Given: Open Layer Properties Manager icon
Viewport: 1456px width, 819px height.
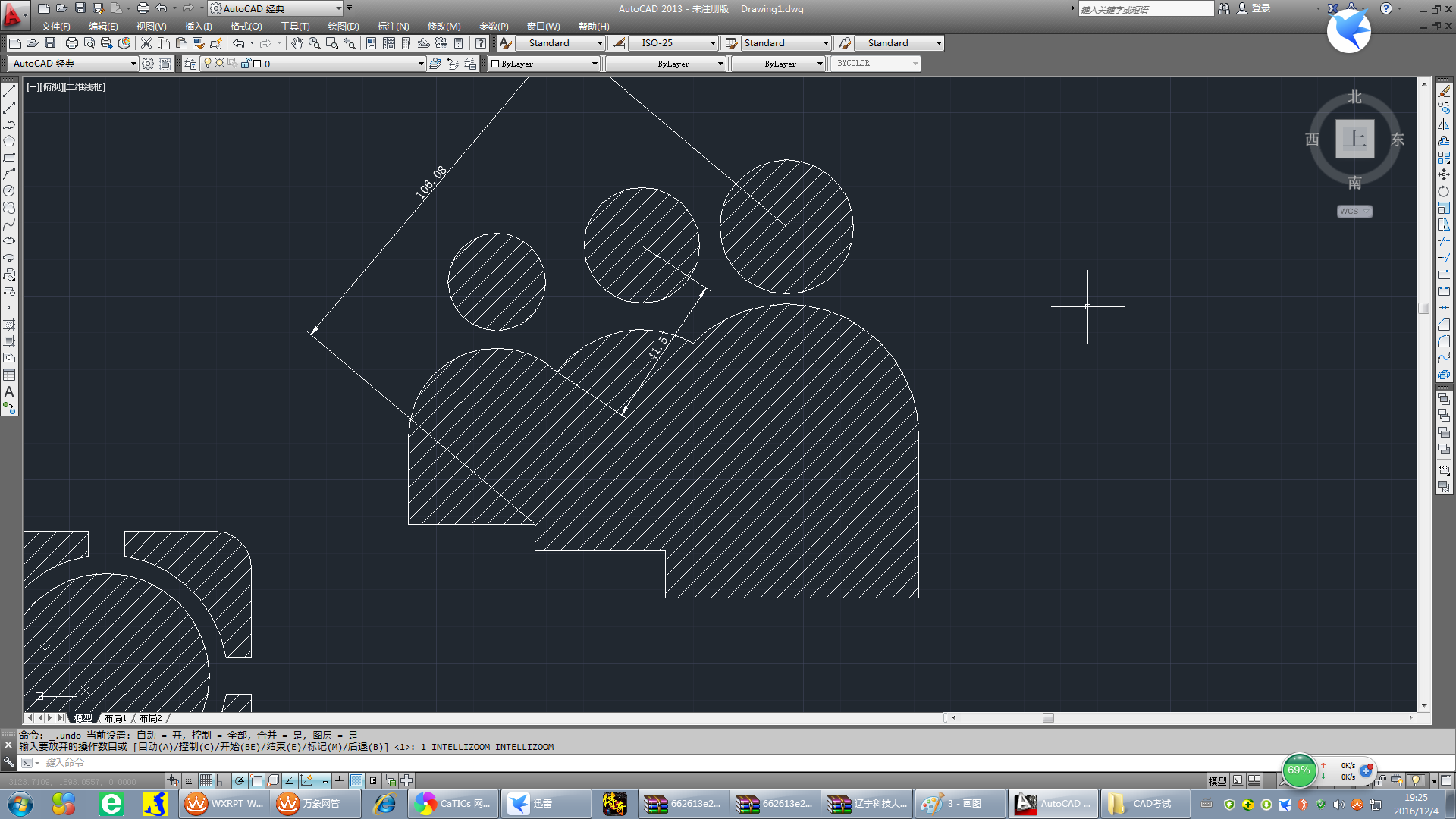Looking at the screenshot, I should [190, 64].
